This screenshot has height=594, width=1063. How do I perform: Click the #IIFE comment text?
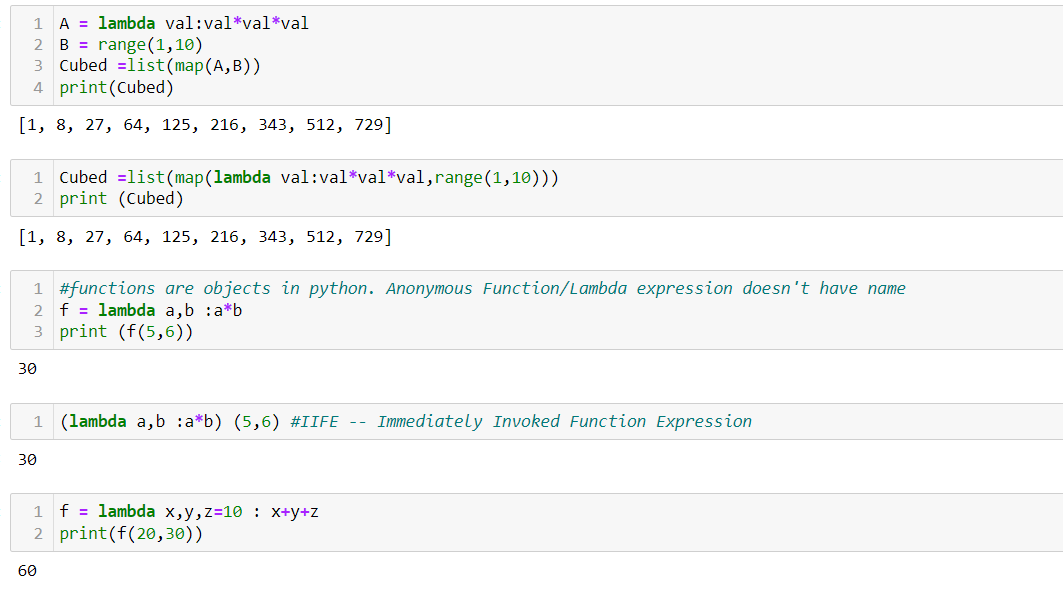pos(521,422)
